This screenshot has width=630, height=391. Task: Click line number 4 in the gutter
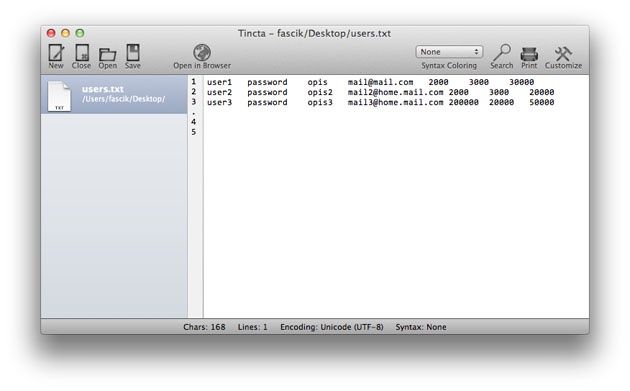[x=194, y=122]
